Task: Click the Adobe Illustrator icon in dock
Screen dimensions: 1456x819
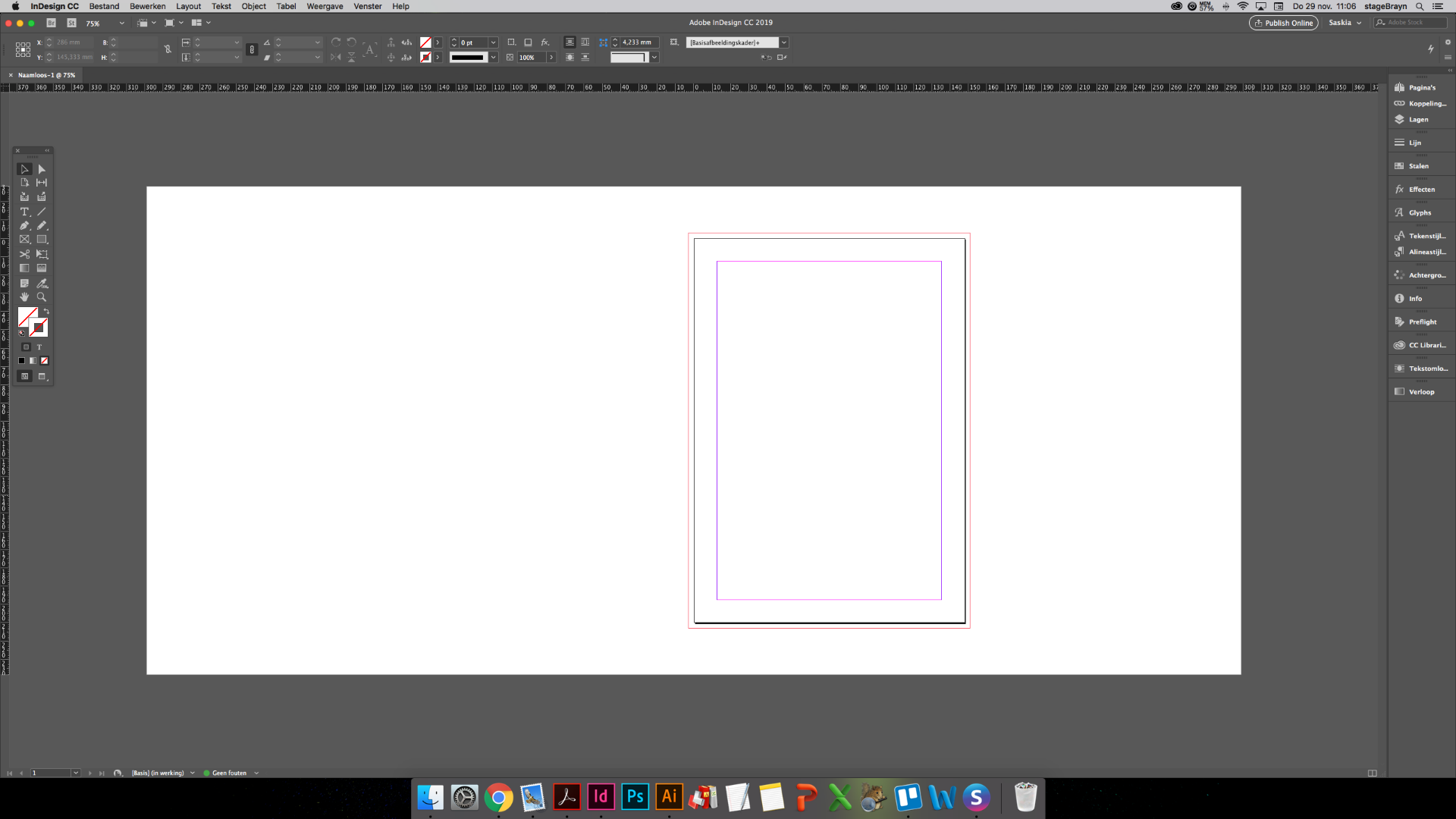Action: [x=668, y=797]
